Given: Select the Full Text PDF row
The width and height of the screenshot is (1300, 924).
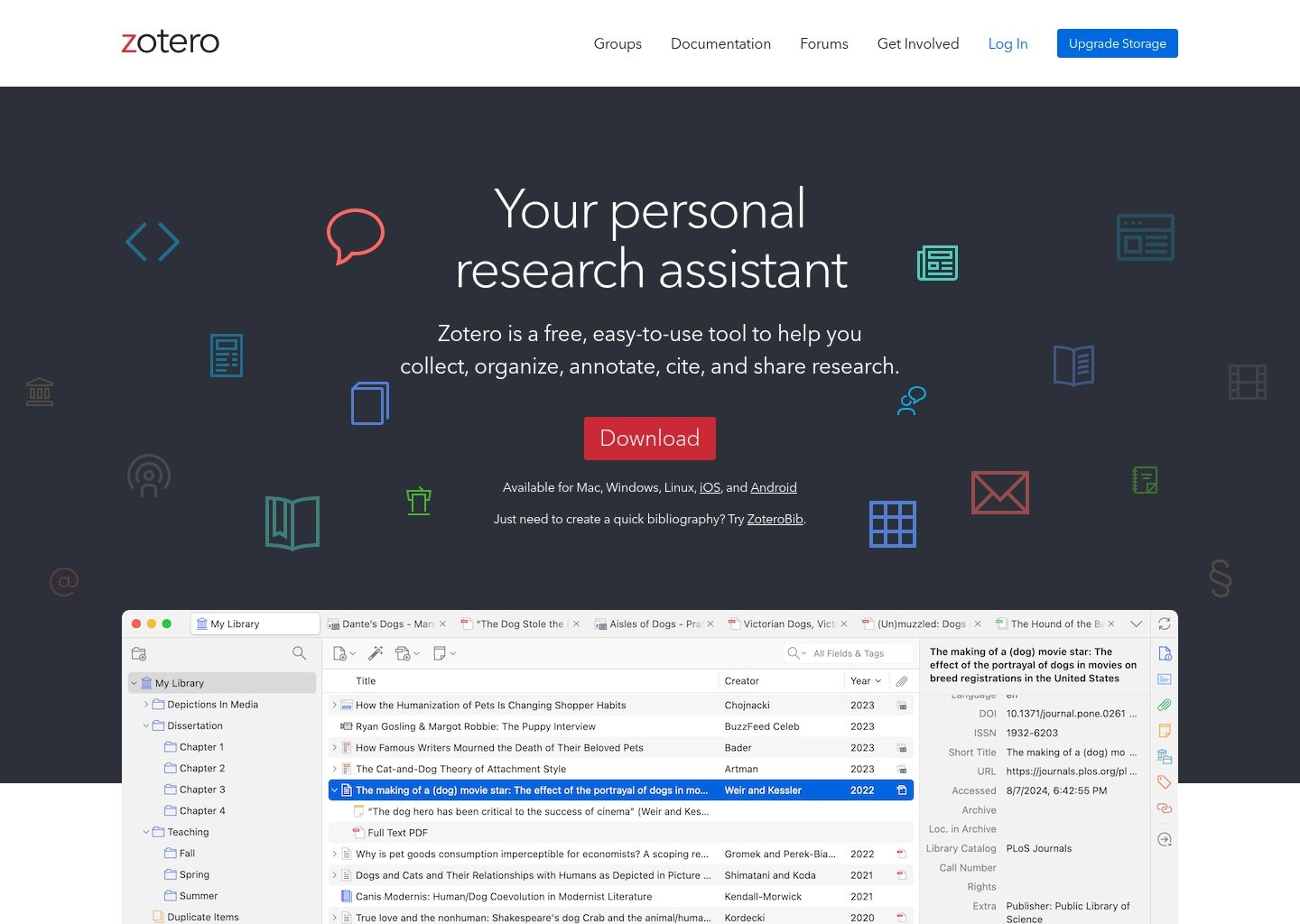Looking at the screenshot, I should (x=621, y=833).
